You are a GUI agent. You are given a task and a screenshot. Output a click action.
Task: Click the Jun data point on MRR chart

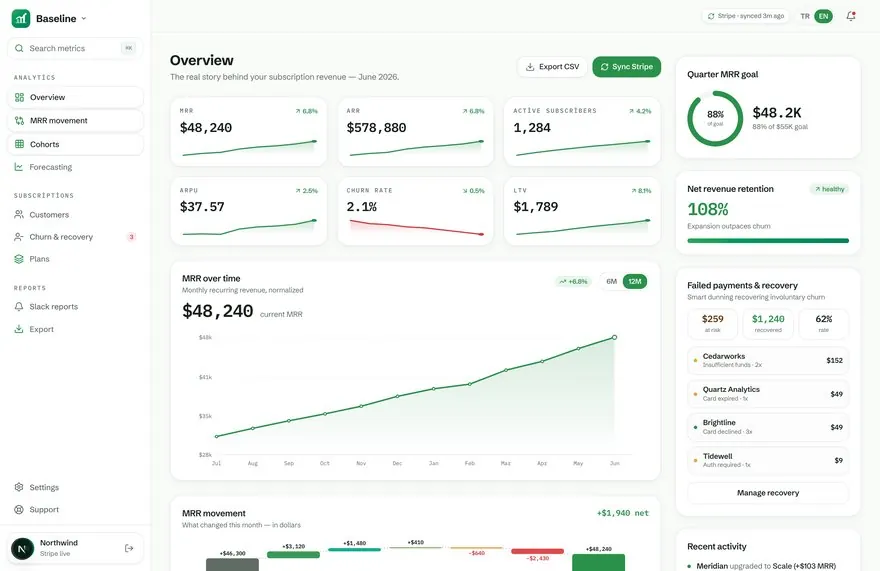coord(615,337)
